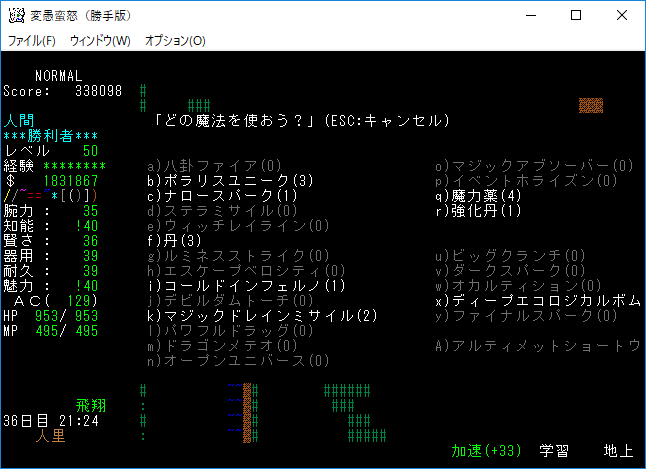This screenshot has height=469, width=646.
Task: Open the ウィンドウ(W) menu
Action: coord(100,41)
